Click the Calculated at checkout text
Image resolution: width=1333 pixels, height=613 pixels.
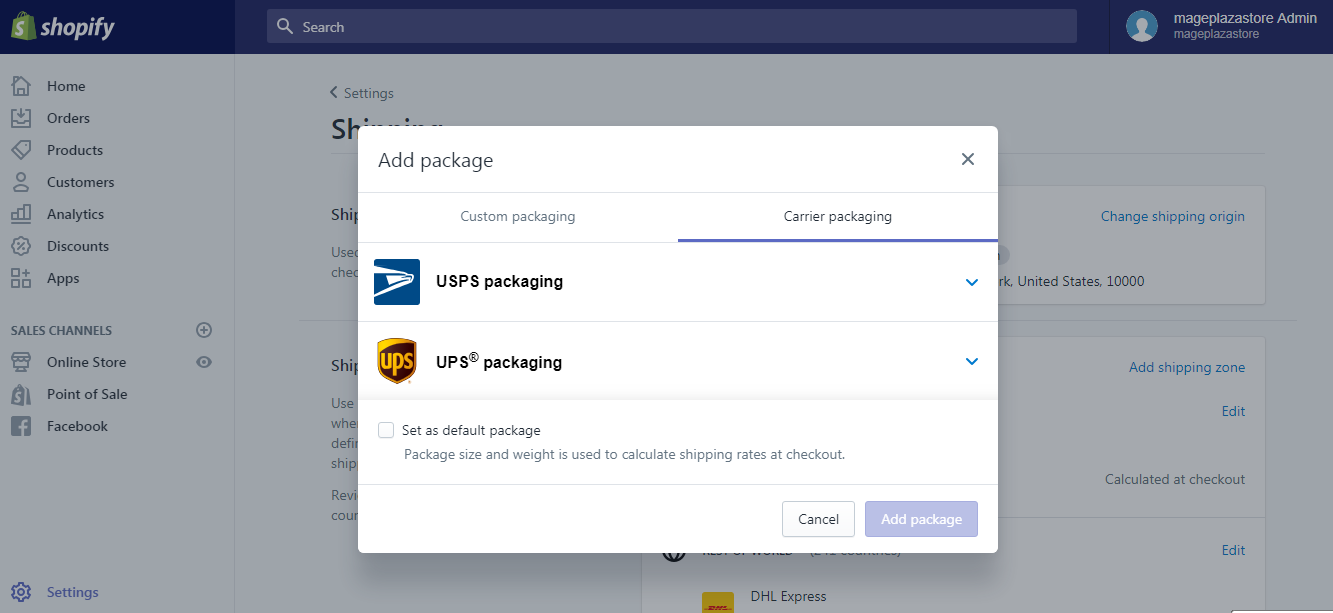pos(1175,479)
